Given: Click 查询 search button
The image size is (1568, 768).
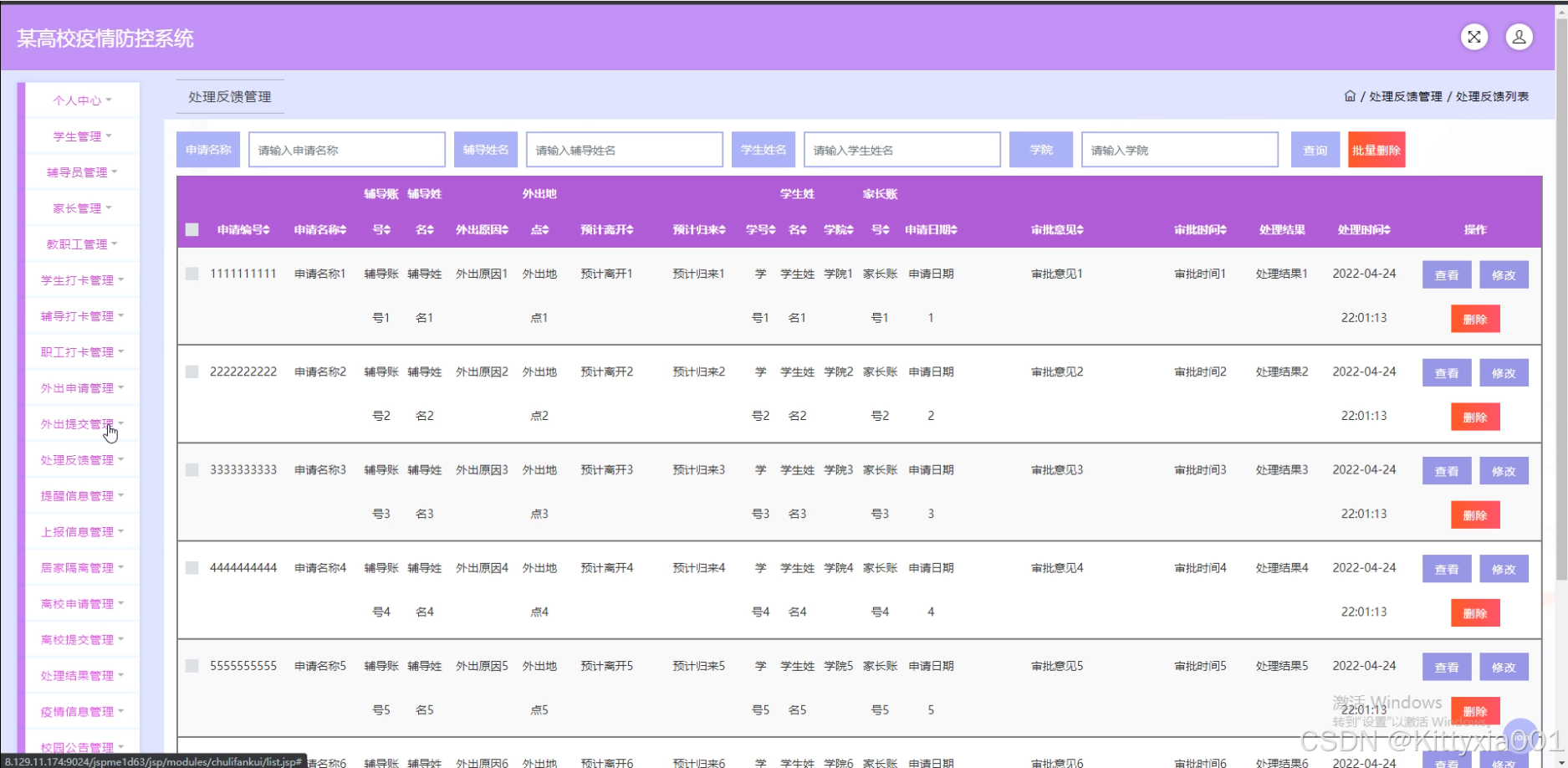Looking at the screenshot, I should click(x=1315, y=150).
